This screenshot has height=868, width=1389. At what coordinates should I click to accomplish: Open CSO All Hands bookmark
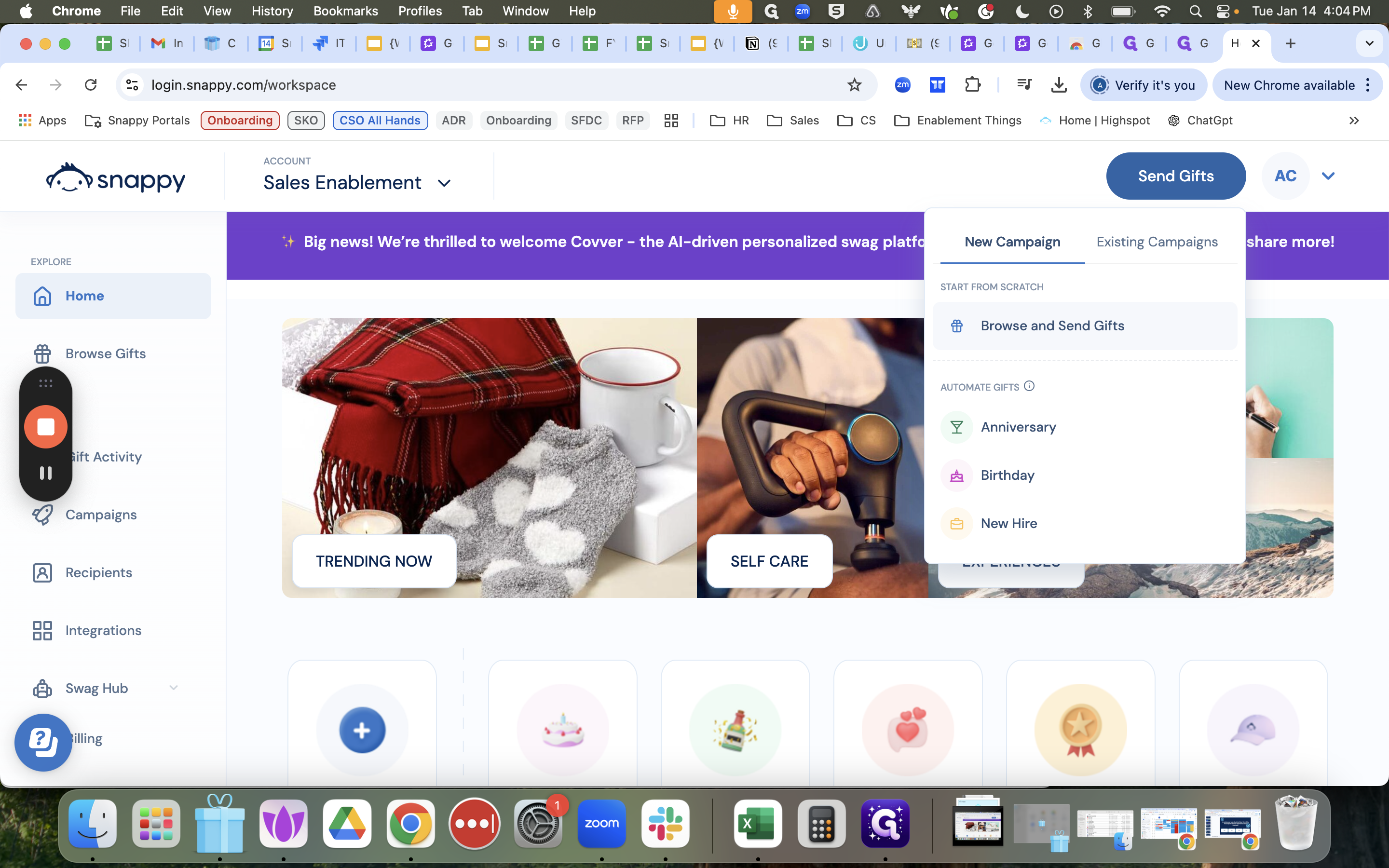tap(380, 121)
